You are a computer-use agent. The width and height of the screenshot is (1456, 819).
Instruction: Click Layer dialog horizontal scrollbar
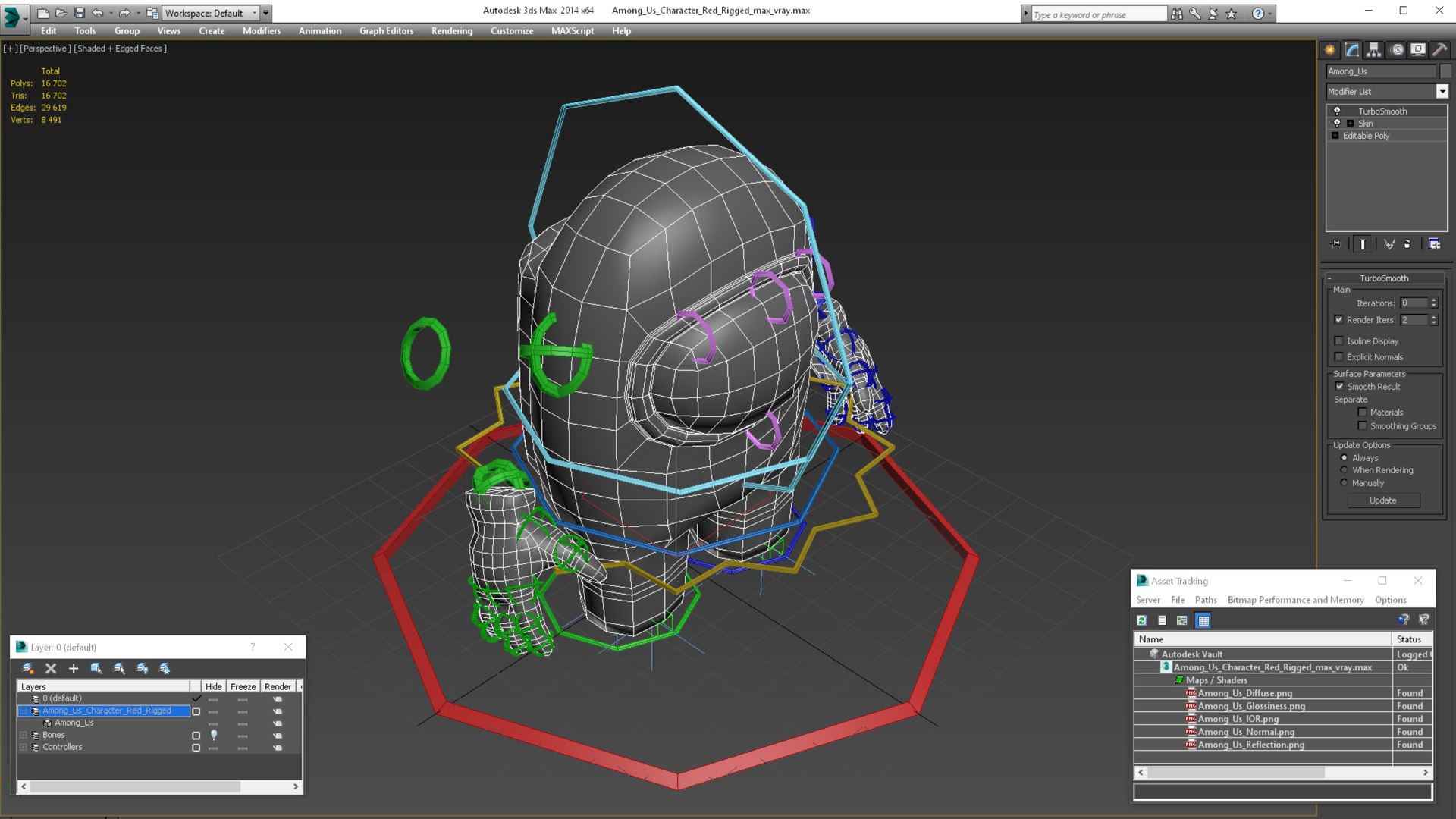(x=160, y=787)
